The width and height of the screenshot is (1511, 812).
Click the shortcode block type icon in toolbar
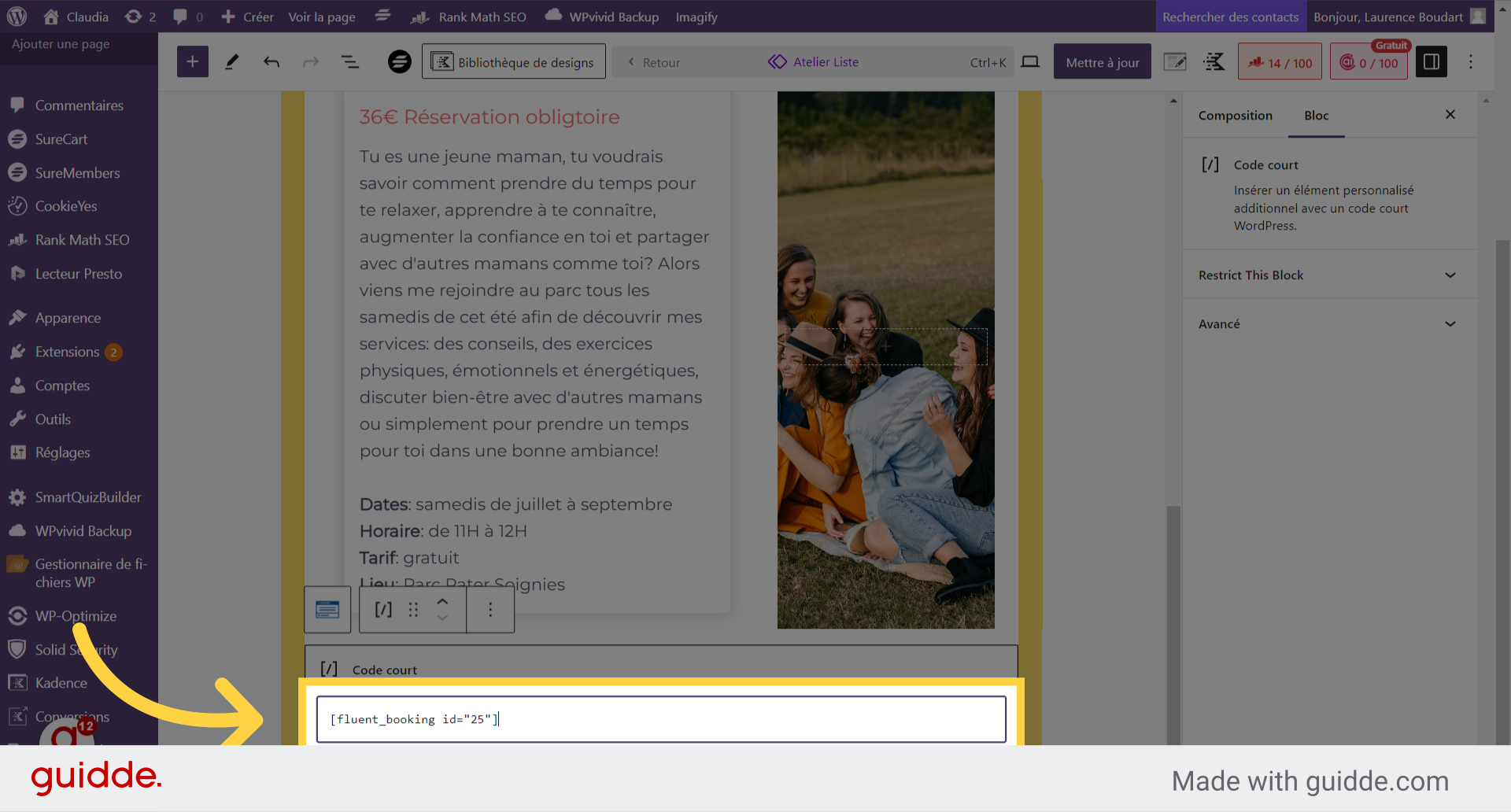pyautogui.click(x=383, y=610)
